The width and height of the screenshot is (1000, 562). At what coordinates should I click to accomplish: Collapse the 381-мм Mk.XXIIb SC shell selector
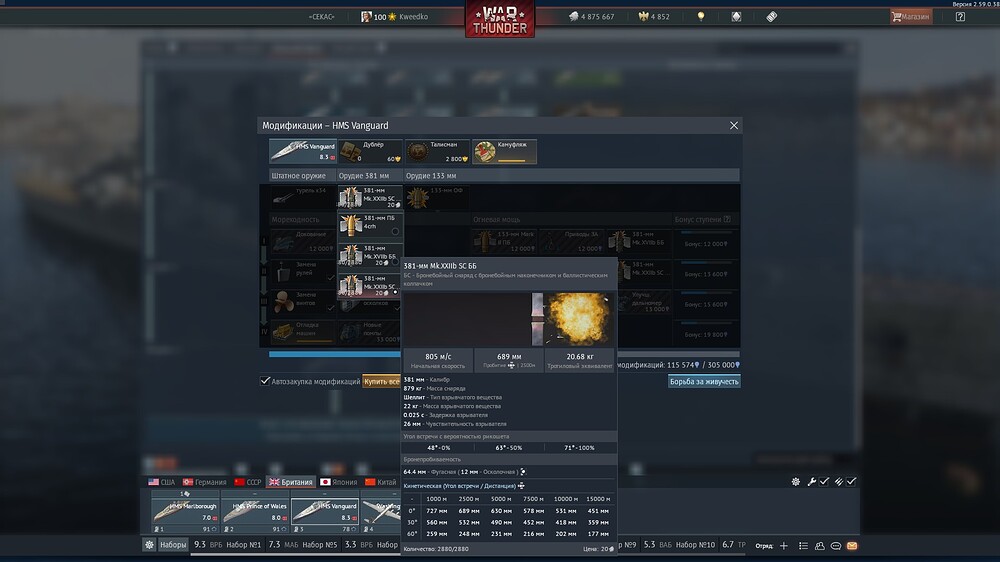[370, 197]
